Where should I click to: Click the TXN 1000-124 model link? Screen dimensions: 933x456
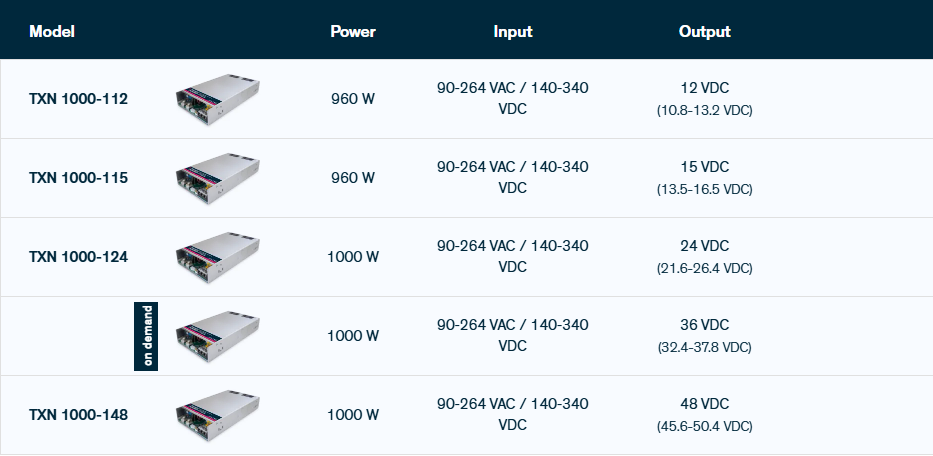pyautogui.click(x=79, y=257)
